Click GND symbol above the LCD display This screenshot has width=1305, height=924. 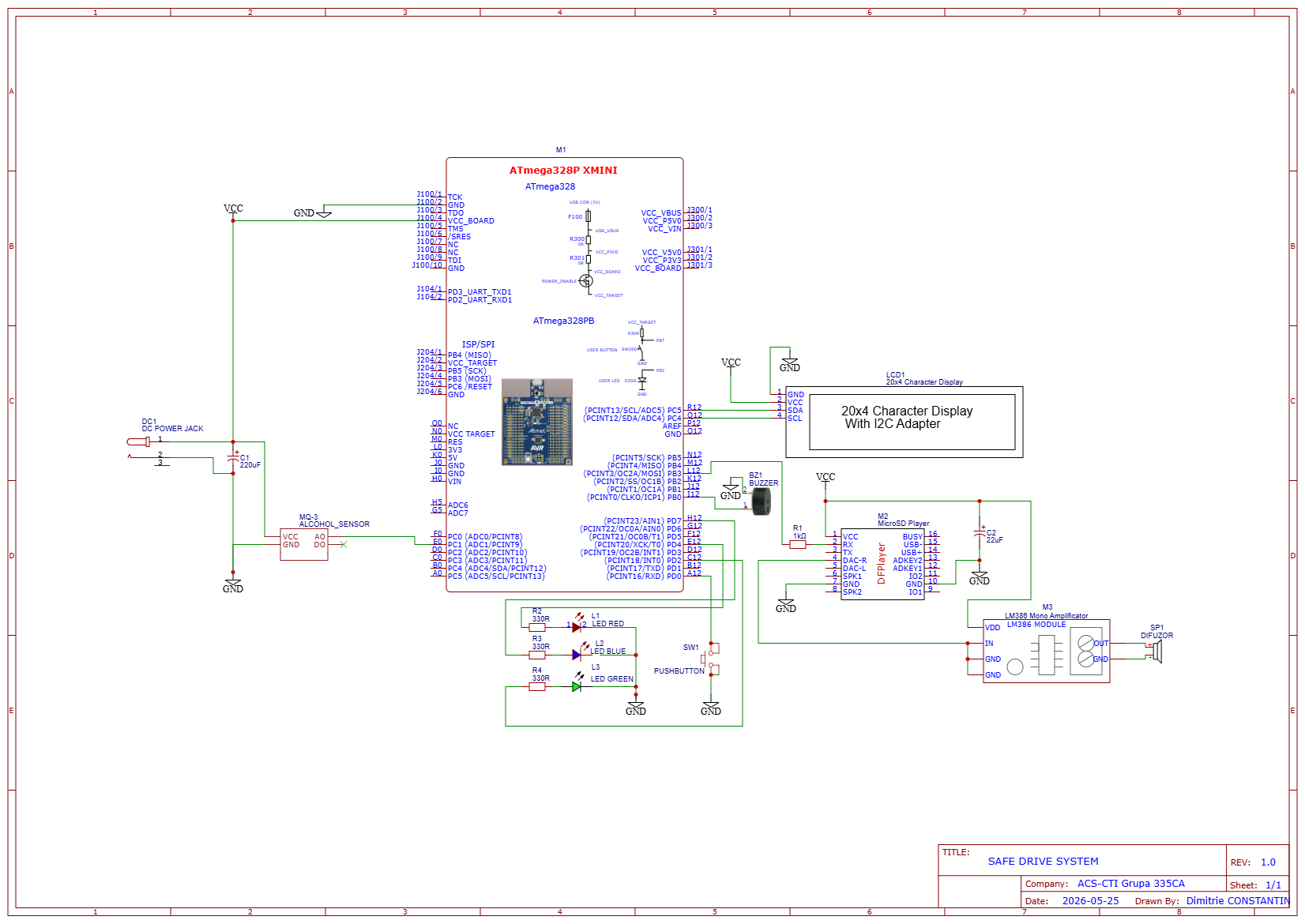point(790,364)
